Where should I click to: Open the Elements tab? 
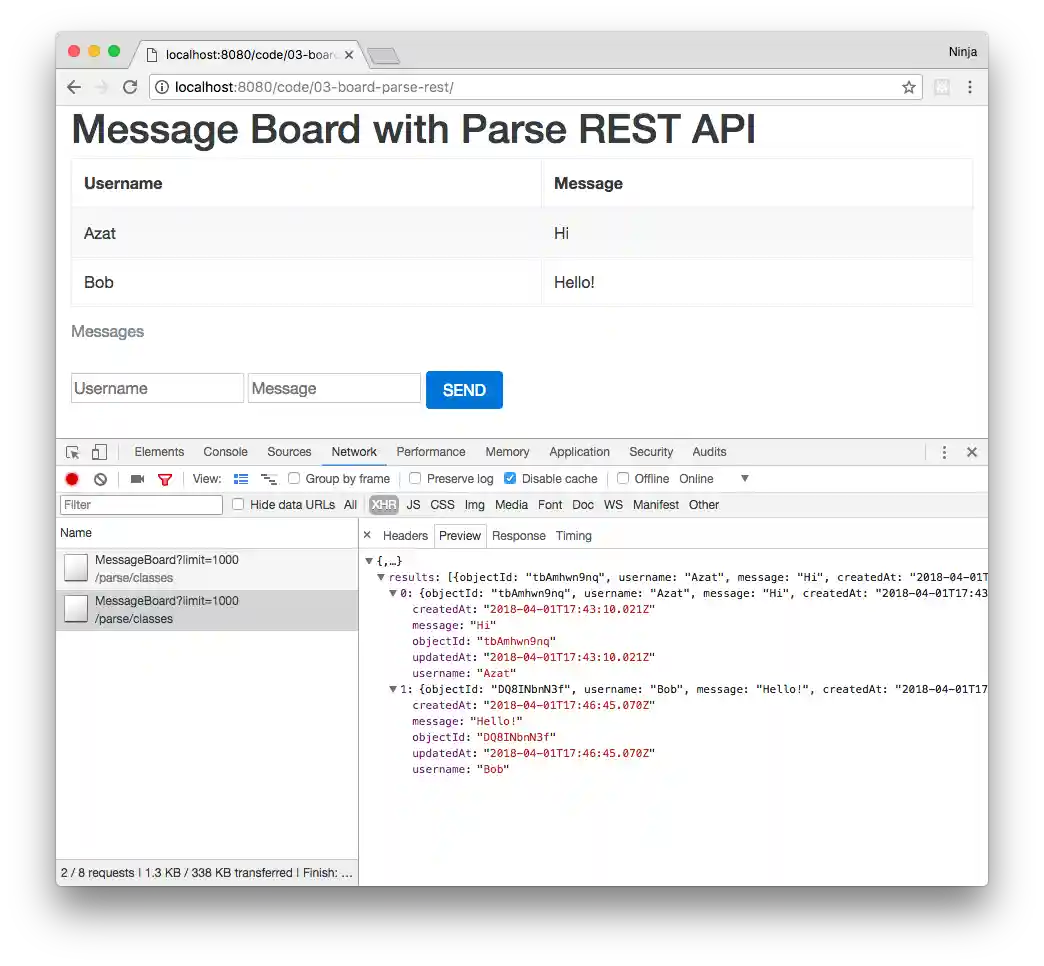tap(159, 452)
